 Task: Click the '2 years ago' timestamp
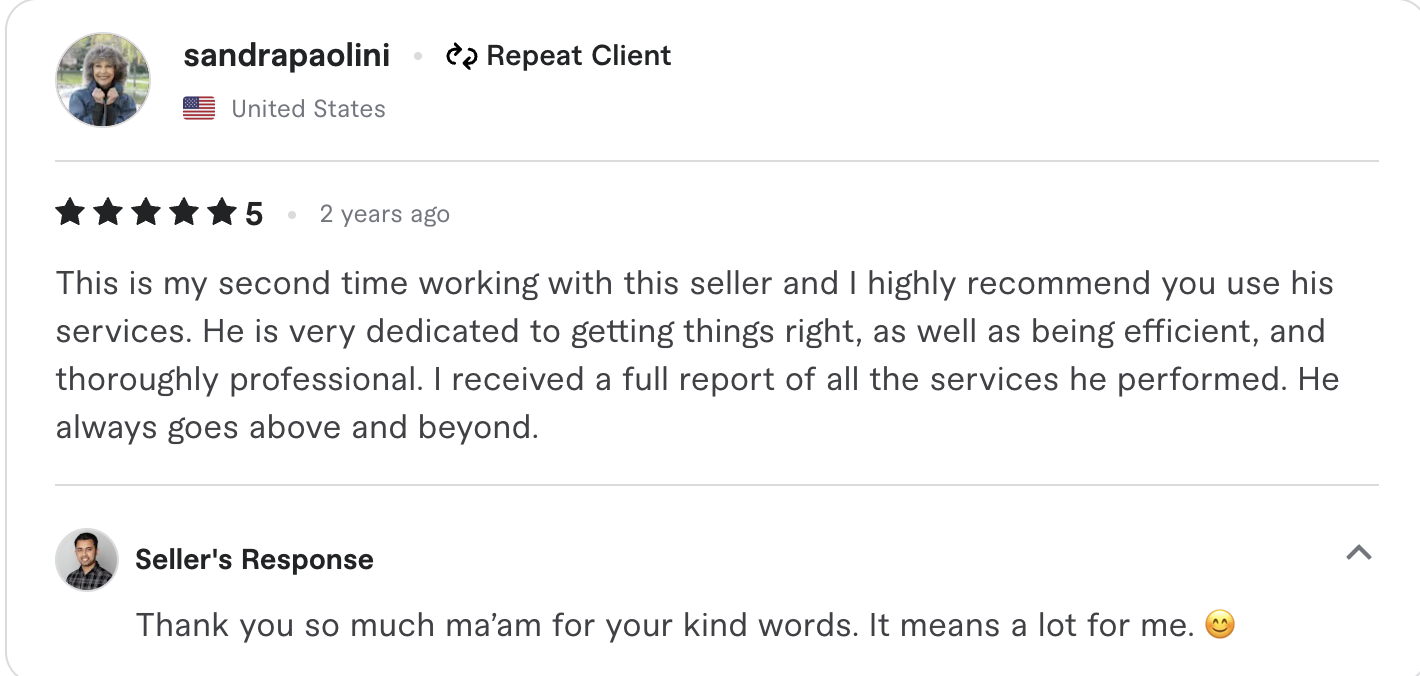(x=384, y=213)
